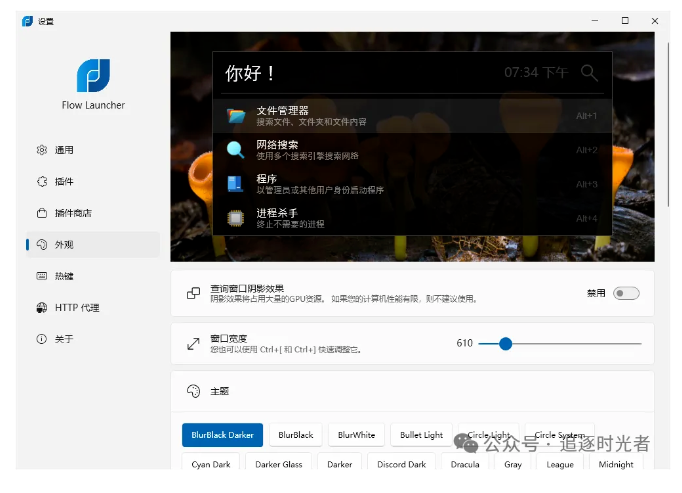
Task: Open the 热键 section
Action: [93, 276]
